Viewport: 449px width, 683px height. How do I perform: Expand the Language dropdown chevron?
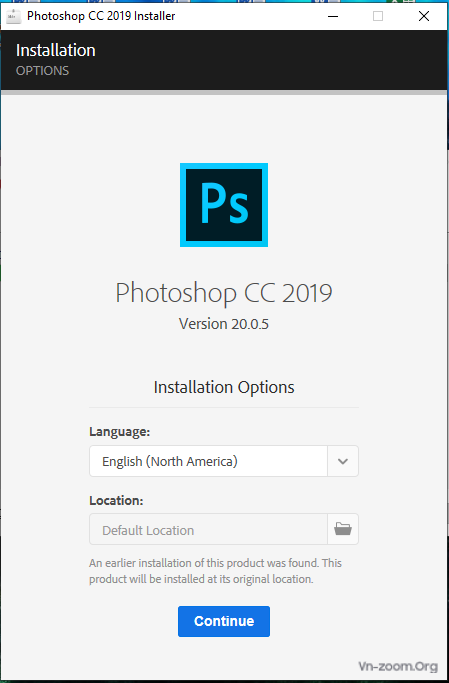tap(343, 461)
